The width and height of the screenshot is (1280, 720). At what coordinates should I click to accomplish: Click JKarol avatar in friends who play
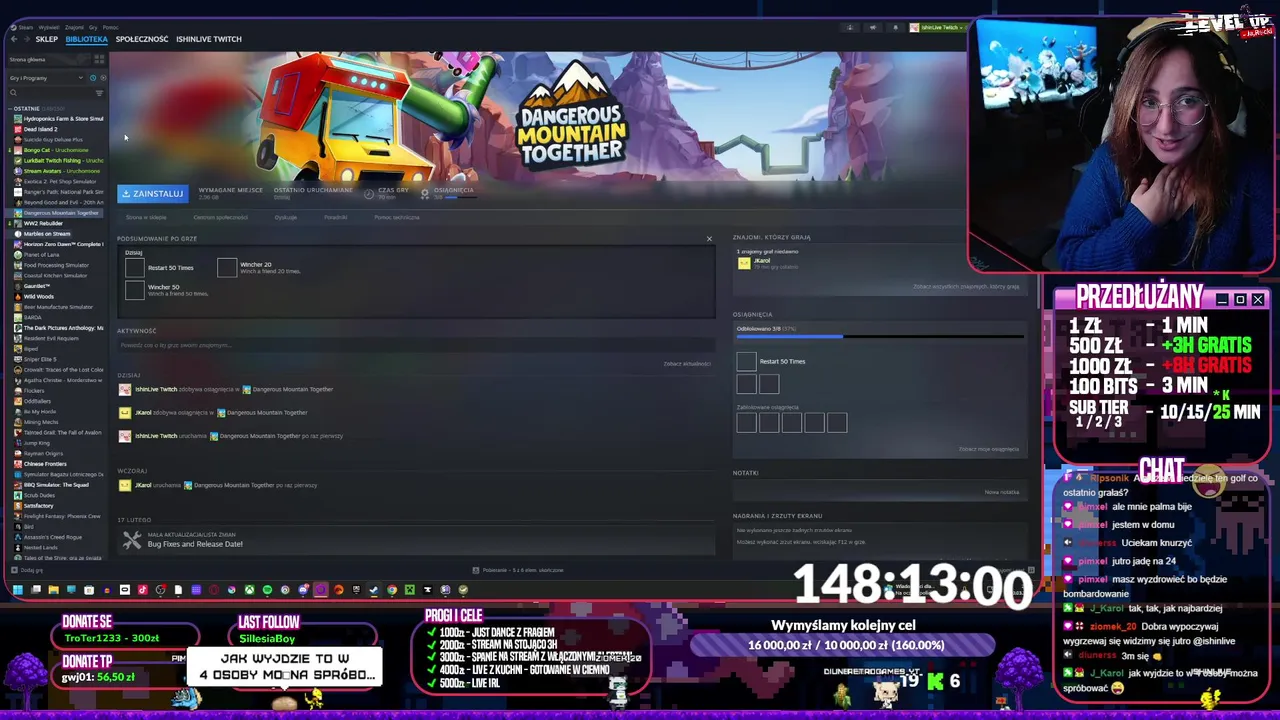point(744,263)
